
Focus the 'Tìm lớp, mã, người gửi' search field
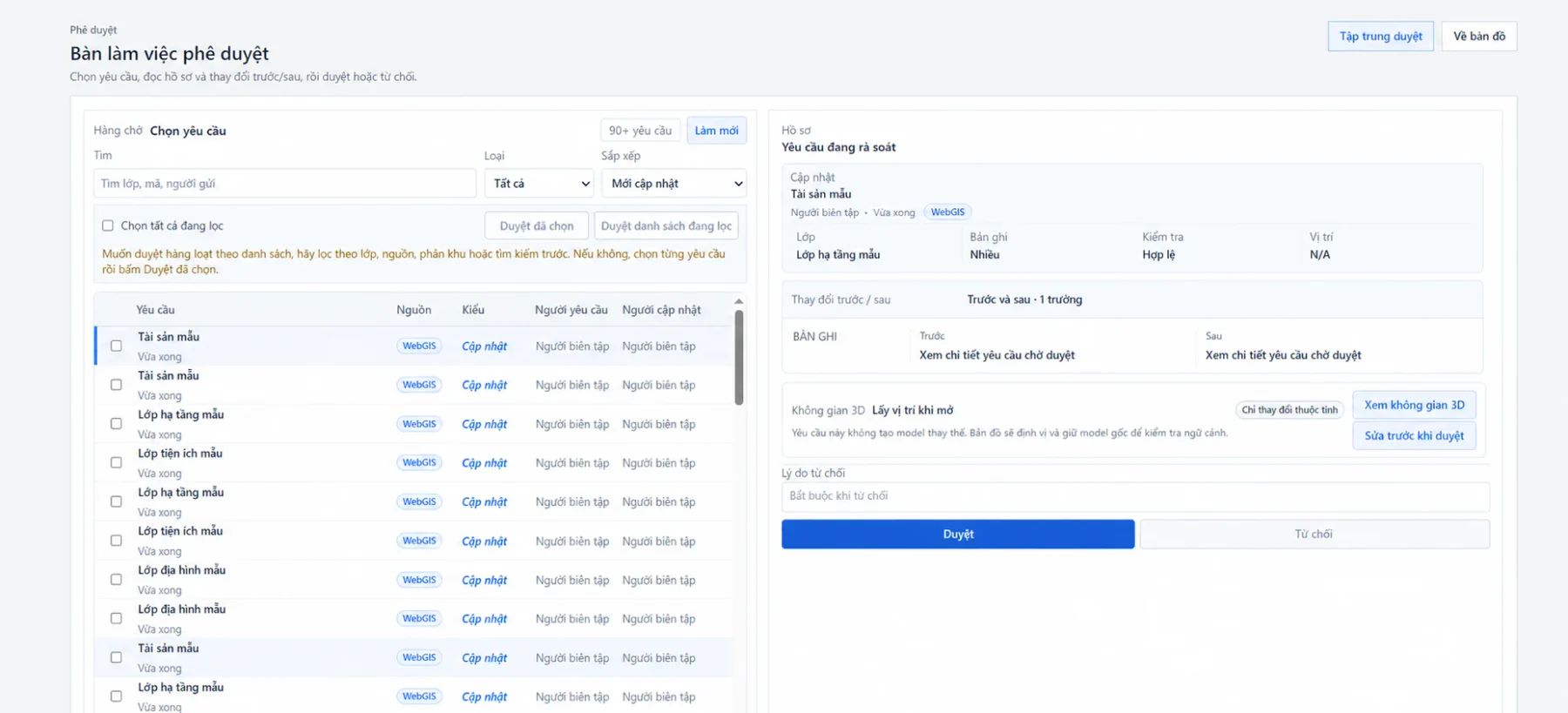click(285, 184)
